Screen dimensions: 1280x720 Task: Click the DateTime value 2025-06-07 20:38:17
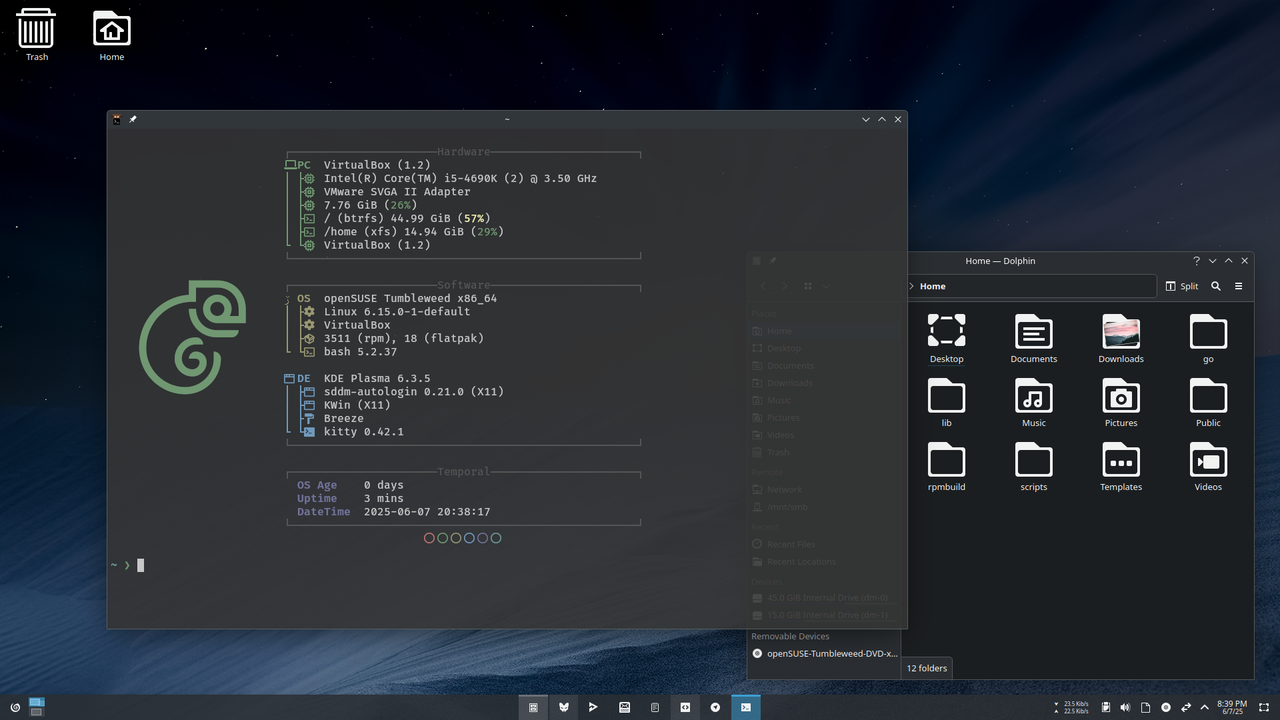coord(427,512)
